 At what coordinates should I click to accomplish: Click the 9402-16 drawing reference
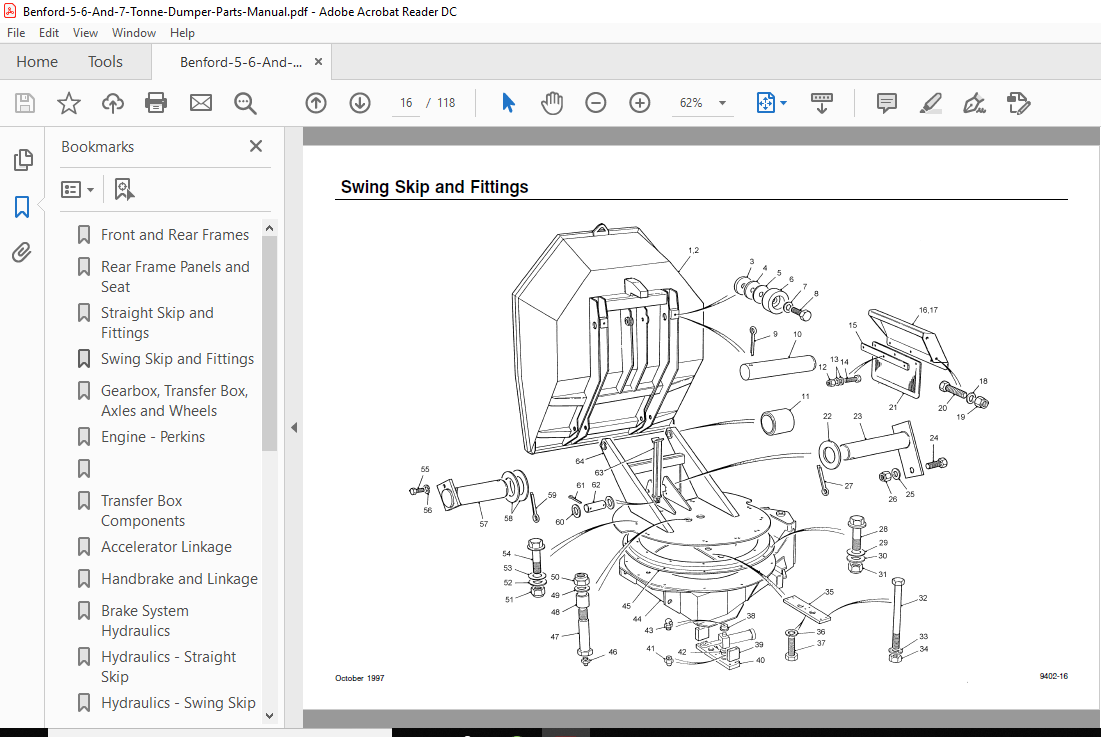pos(1053,676)
